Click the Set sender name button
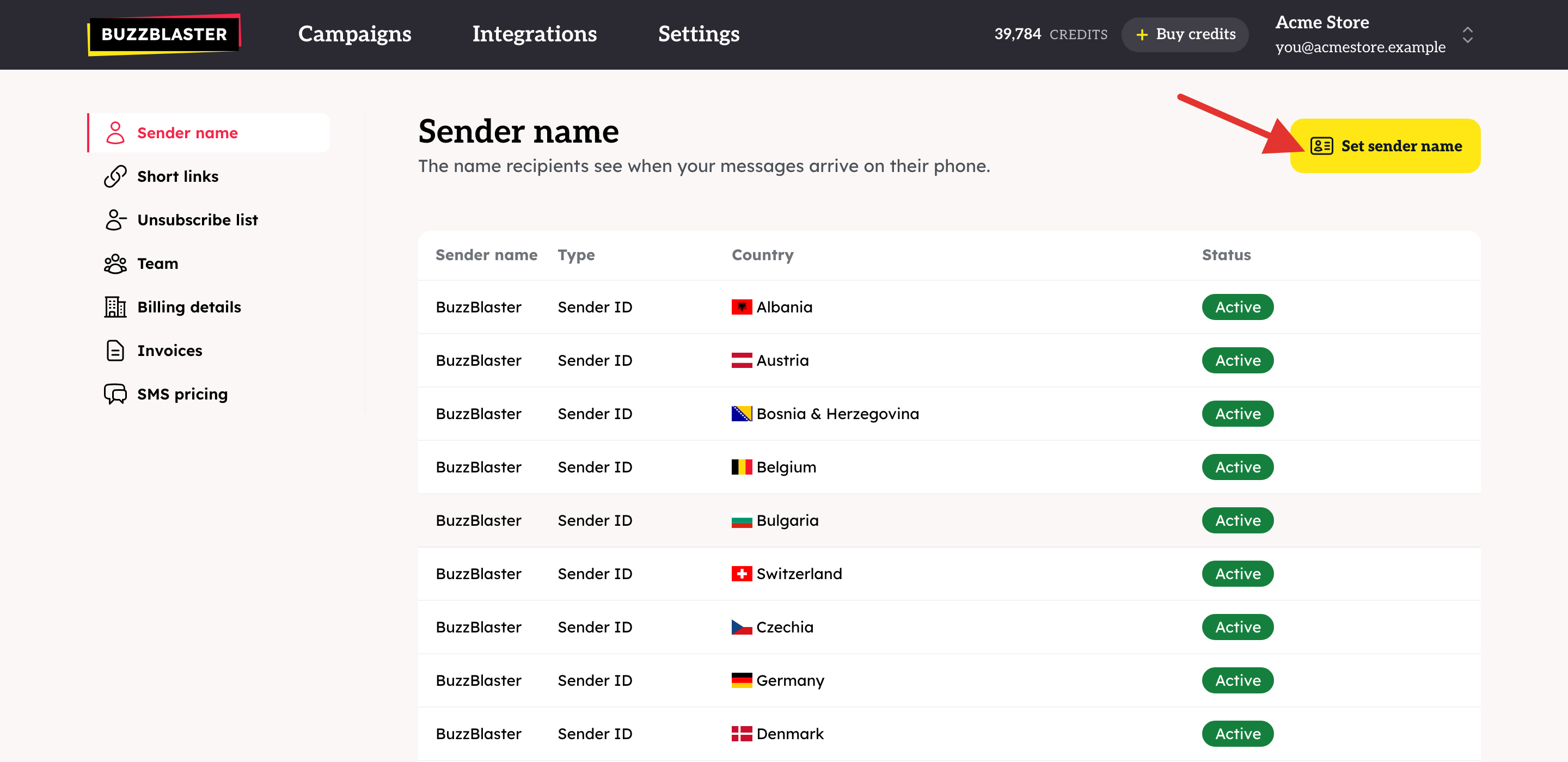The height and width of the screenshot is (762, 1568). pos(1385,146)
